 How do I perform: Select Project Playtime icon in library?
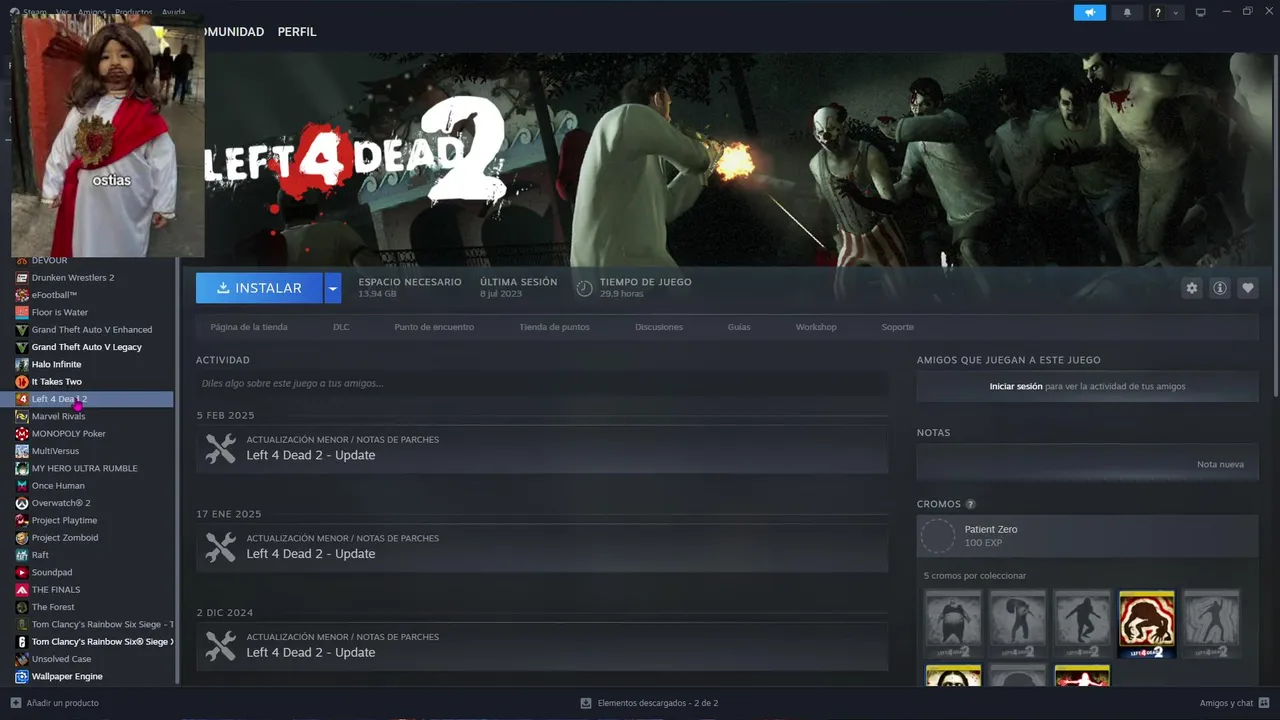click(22, 520)
